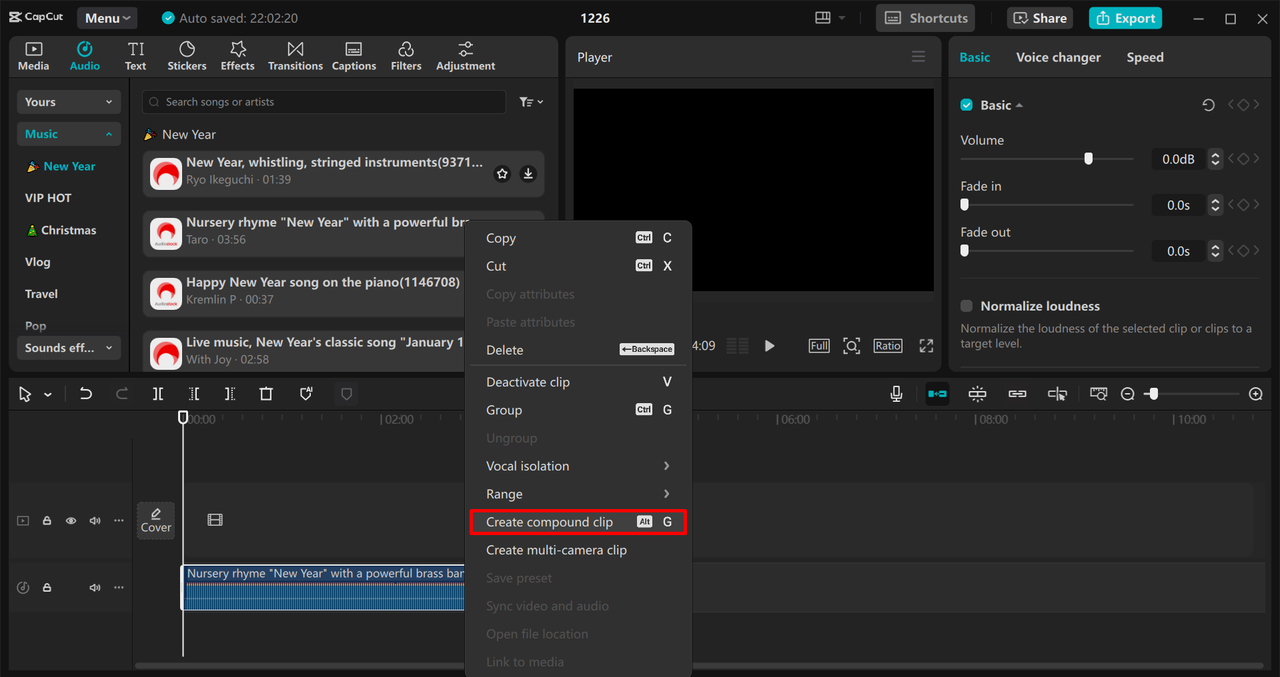Lock the video track
Image resolution: width=1280 pixels, height=677 pixels.
point(47,521)
